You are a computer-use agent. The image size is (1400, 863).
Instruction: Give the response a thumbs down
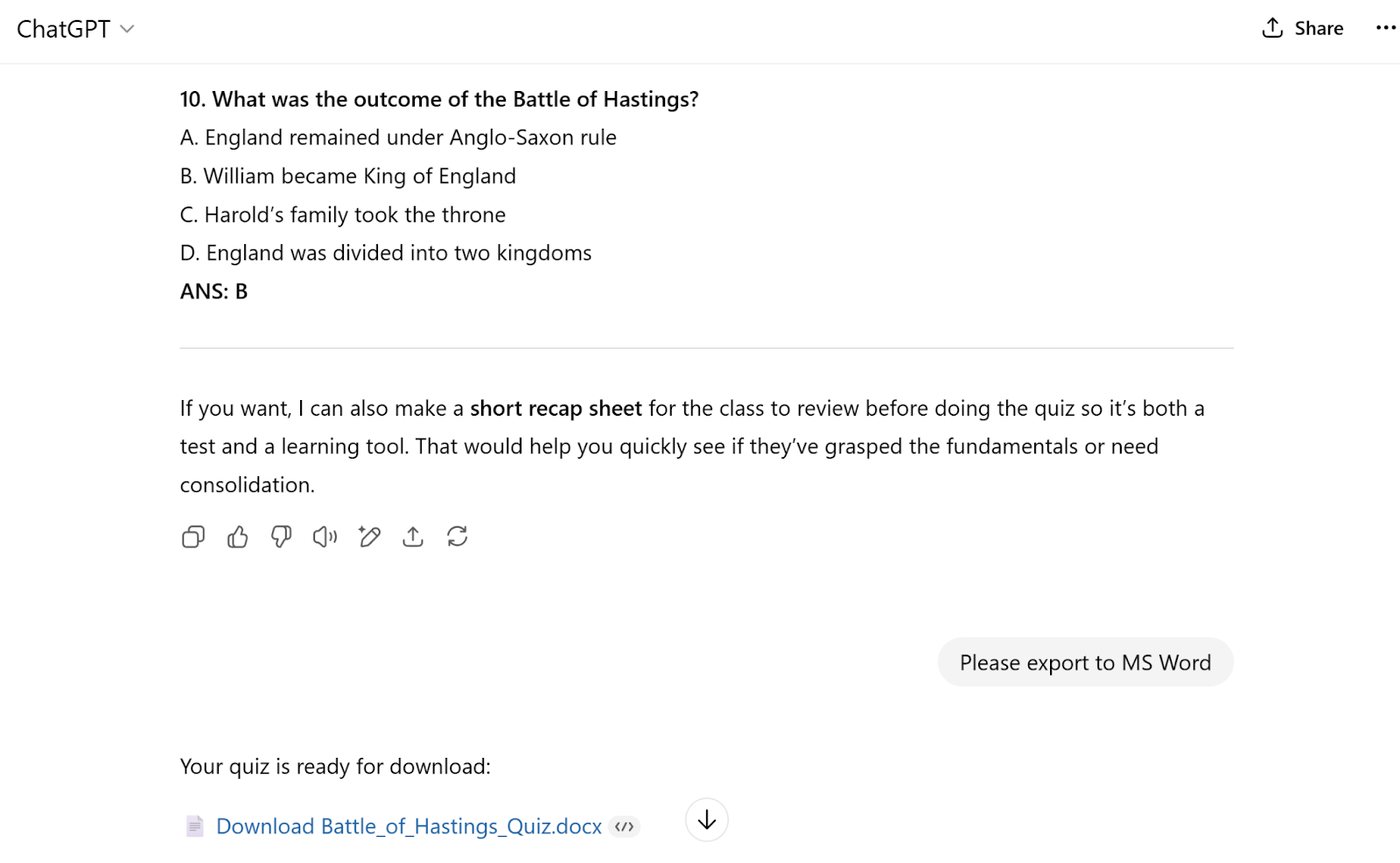pos(280,537)
